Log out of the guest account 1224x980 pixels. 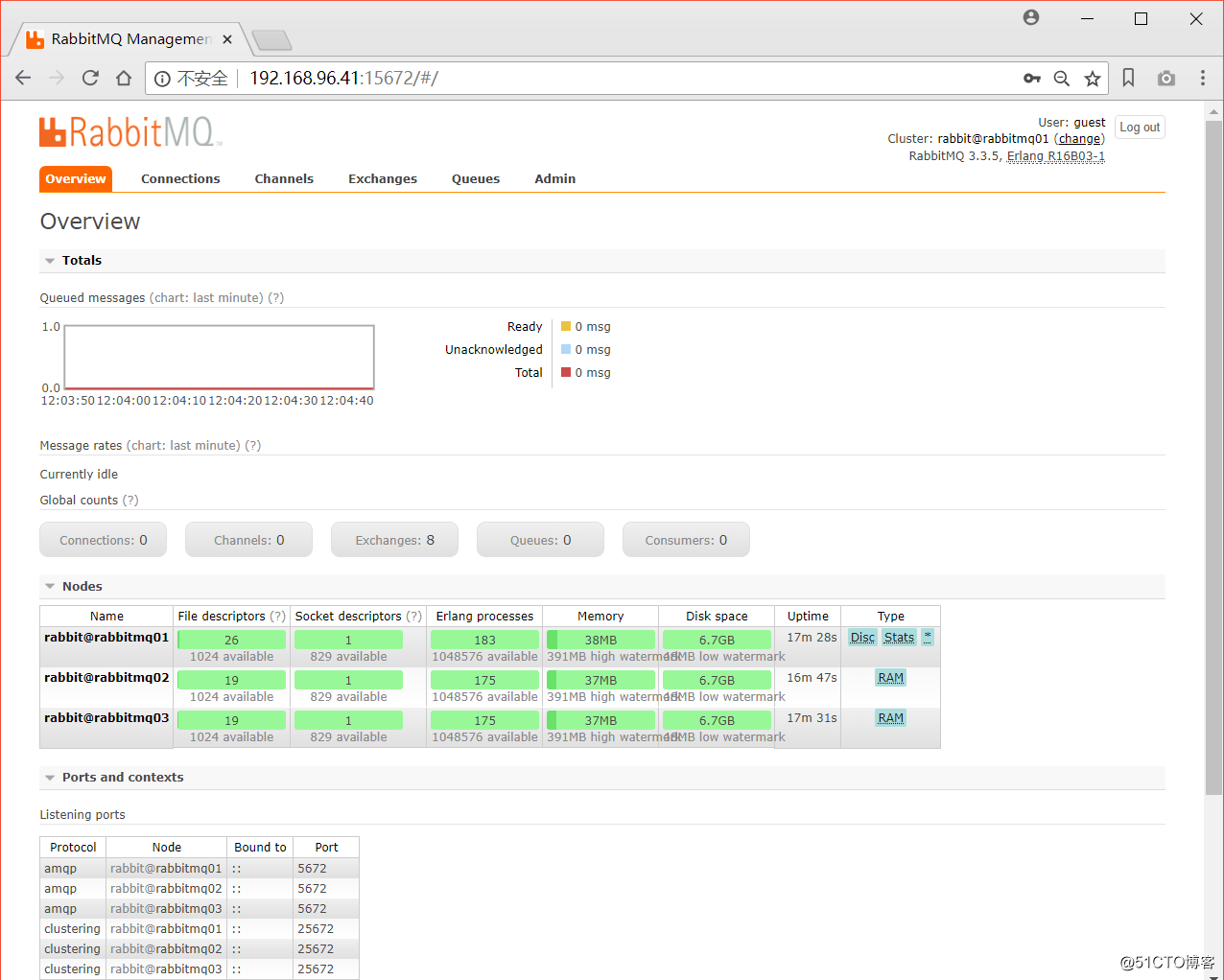point(1140,128)
